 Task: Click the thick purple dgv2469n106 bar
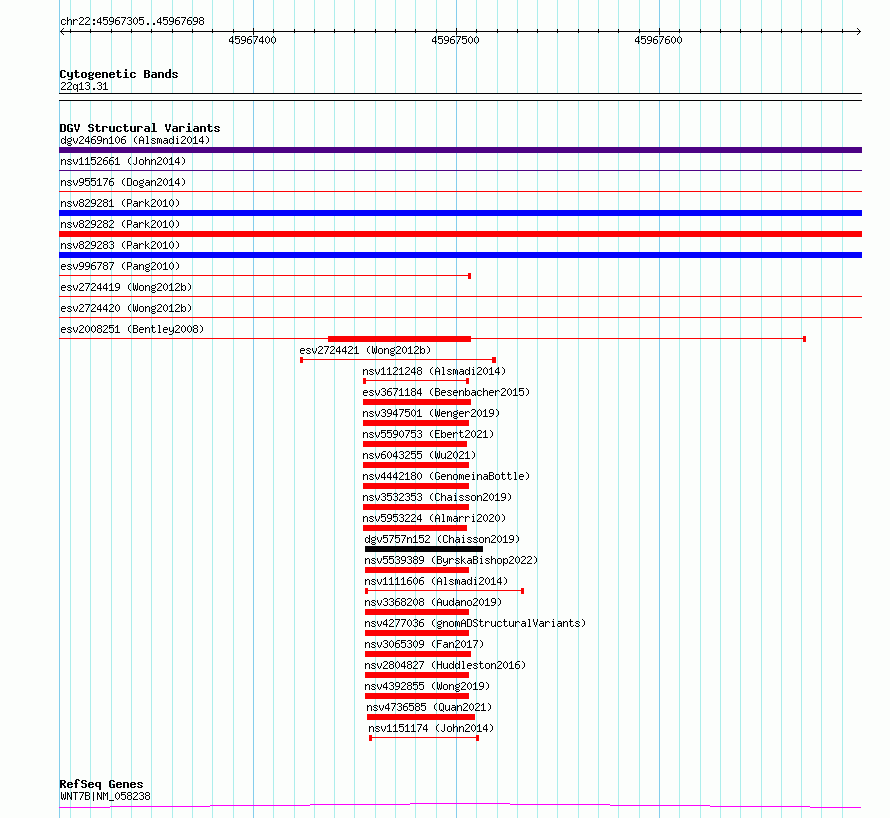tap(460, 150)
